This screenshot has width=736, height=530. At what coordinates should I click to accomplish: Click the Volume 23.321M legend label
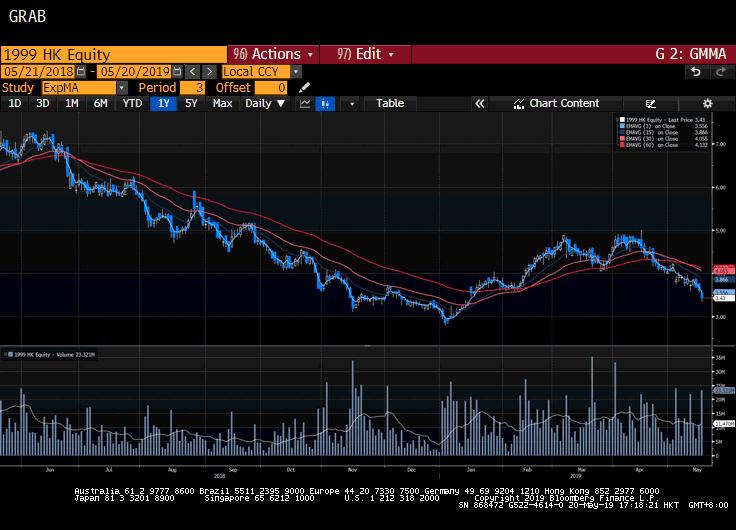[x=54, y=354]
